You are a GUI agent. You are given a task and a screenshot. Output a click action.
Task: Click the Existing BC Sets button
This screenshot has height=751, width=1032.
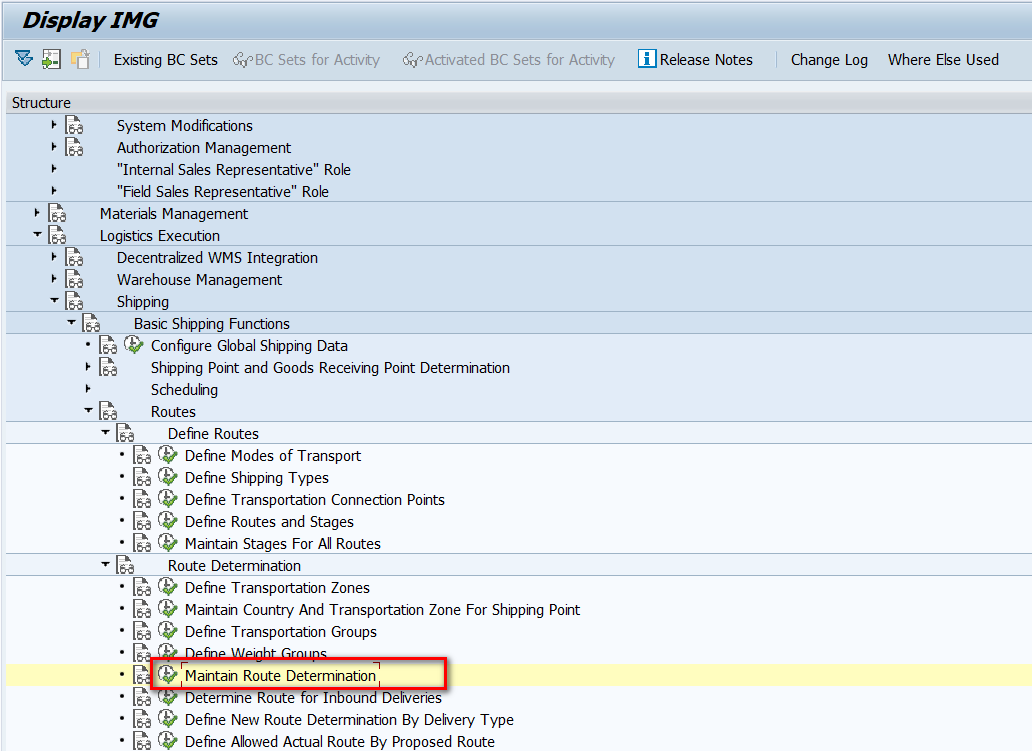pos(165,59)
